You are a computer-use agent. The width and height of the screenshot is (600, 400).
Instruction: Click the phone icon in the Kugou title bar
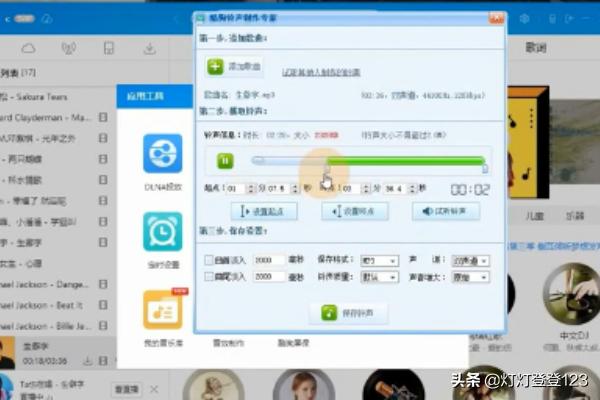[x=552, y=18]
